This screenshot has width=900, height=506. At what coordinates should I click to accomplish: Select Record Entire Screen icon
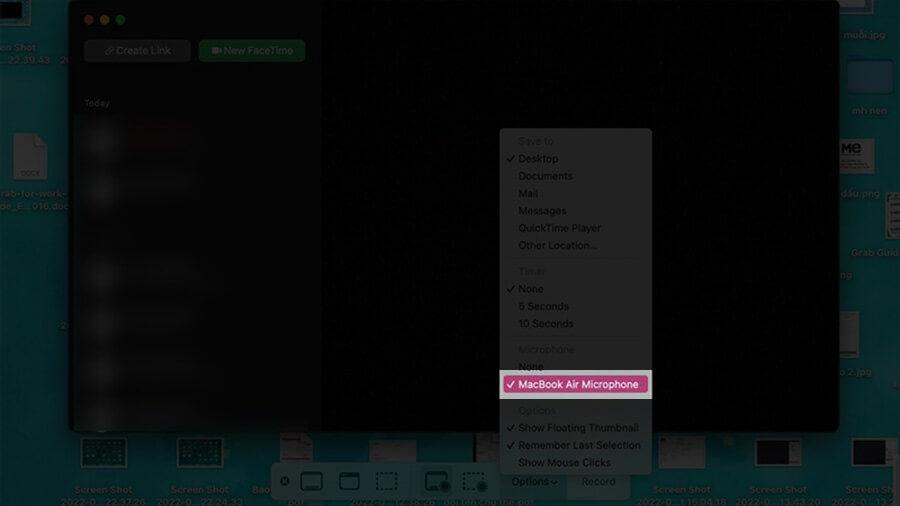click(x=436, y=482)
